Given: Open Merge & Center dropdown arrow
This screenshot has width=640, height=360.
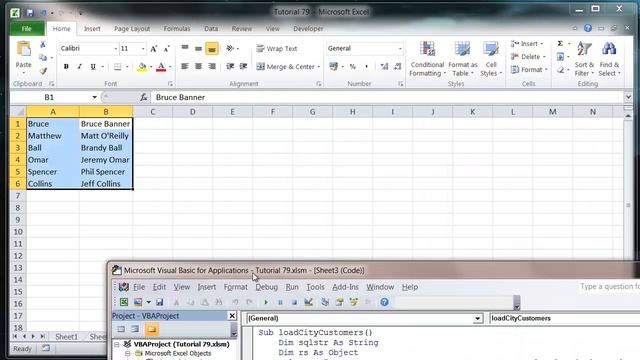Looking at the screenshot, I should pos(319,67).
